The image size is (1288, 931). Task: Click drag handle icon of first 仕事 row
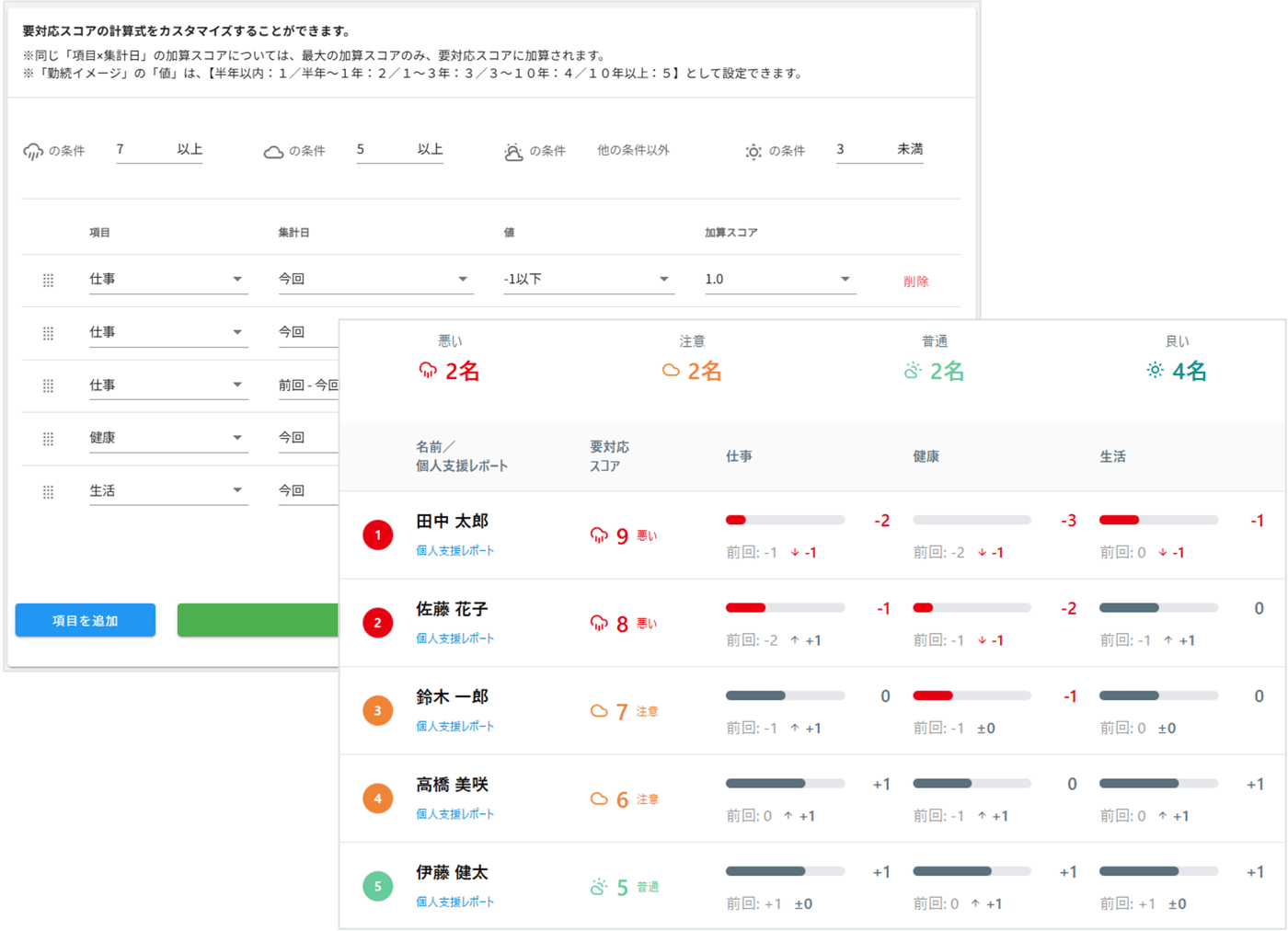pos(48,281)
